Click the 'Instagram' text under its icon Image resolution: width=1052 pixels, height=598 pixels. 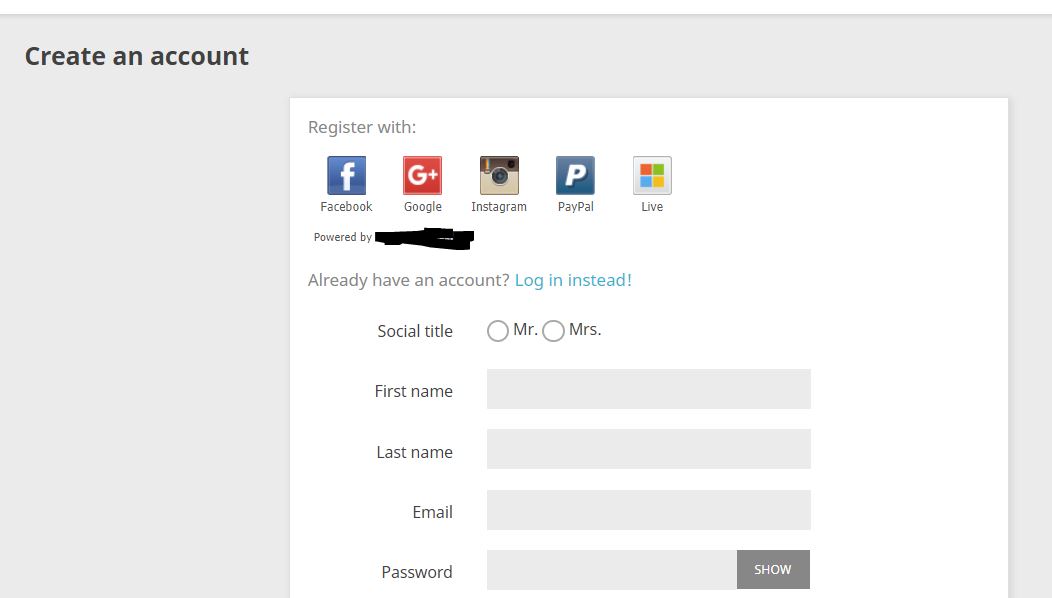[499, 207]
